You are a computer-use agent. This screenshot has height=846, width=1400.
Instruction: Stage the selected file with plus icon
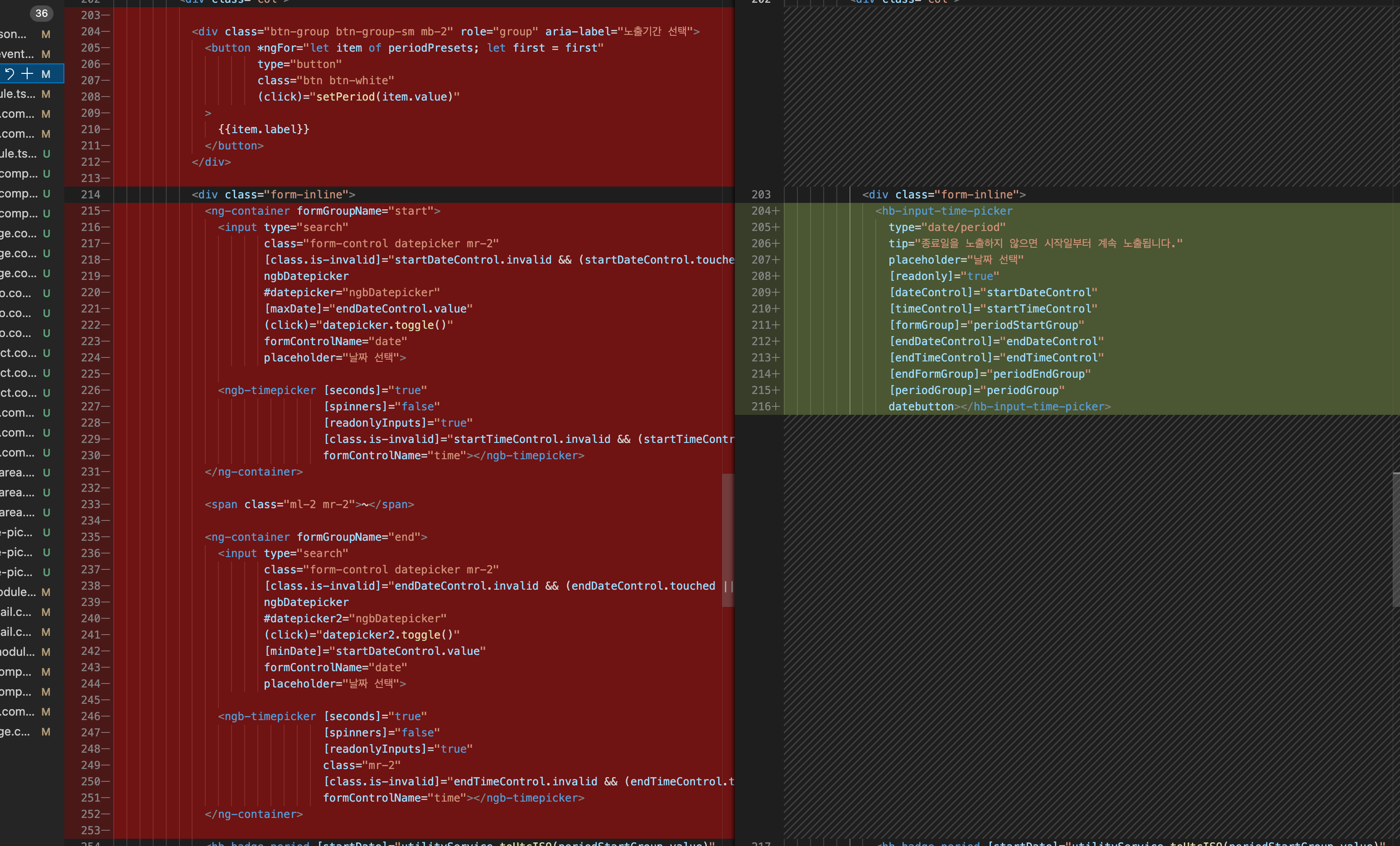[x=27, y=74]
